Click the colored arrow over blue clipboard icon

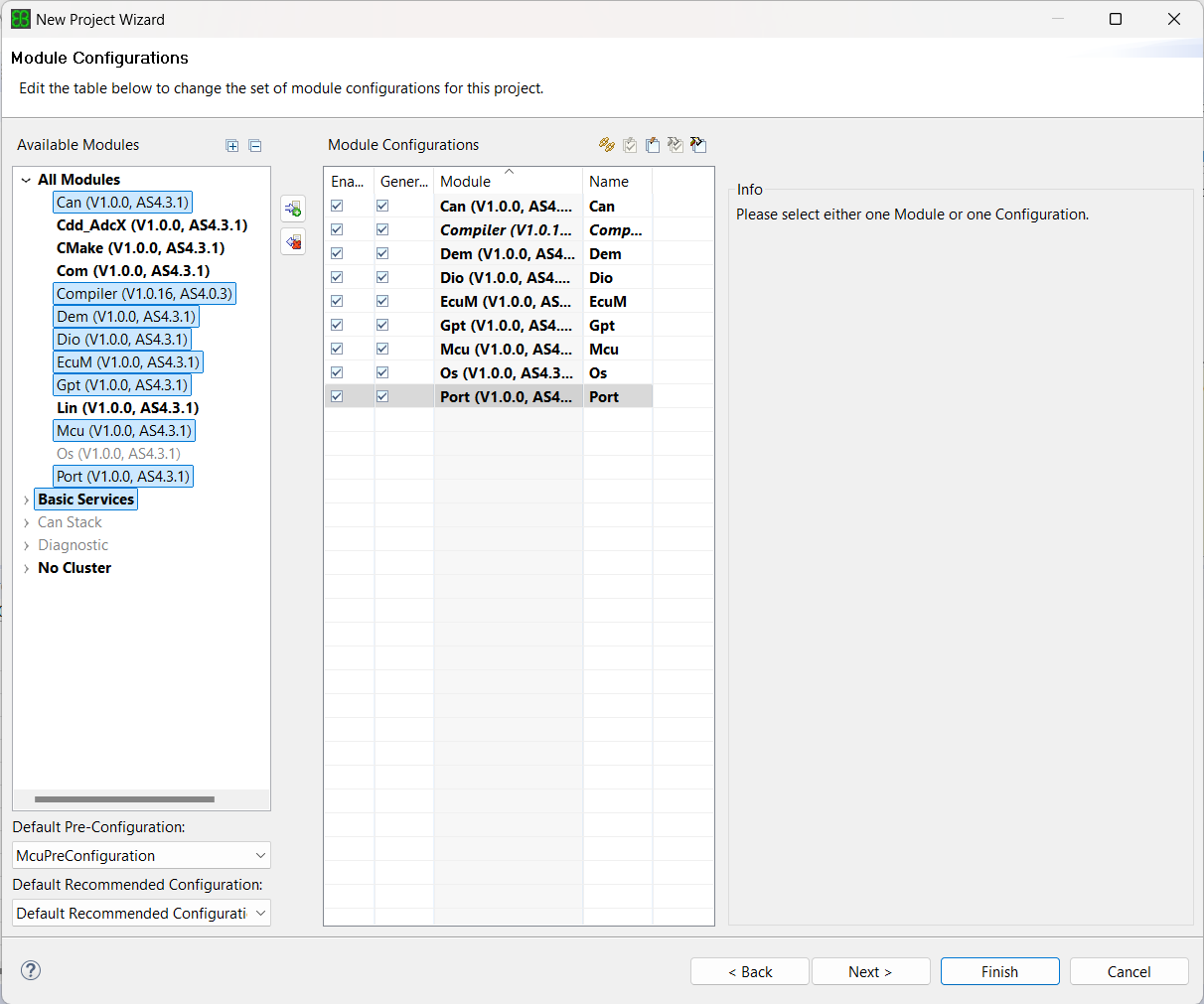(x=698, y=145)
